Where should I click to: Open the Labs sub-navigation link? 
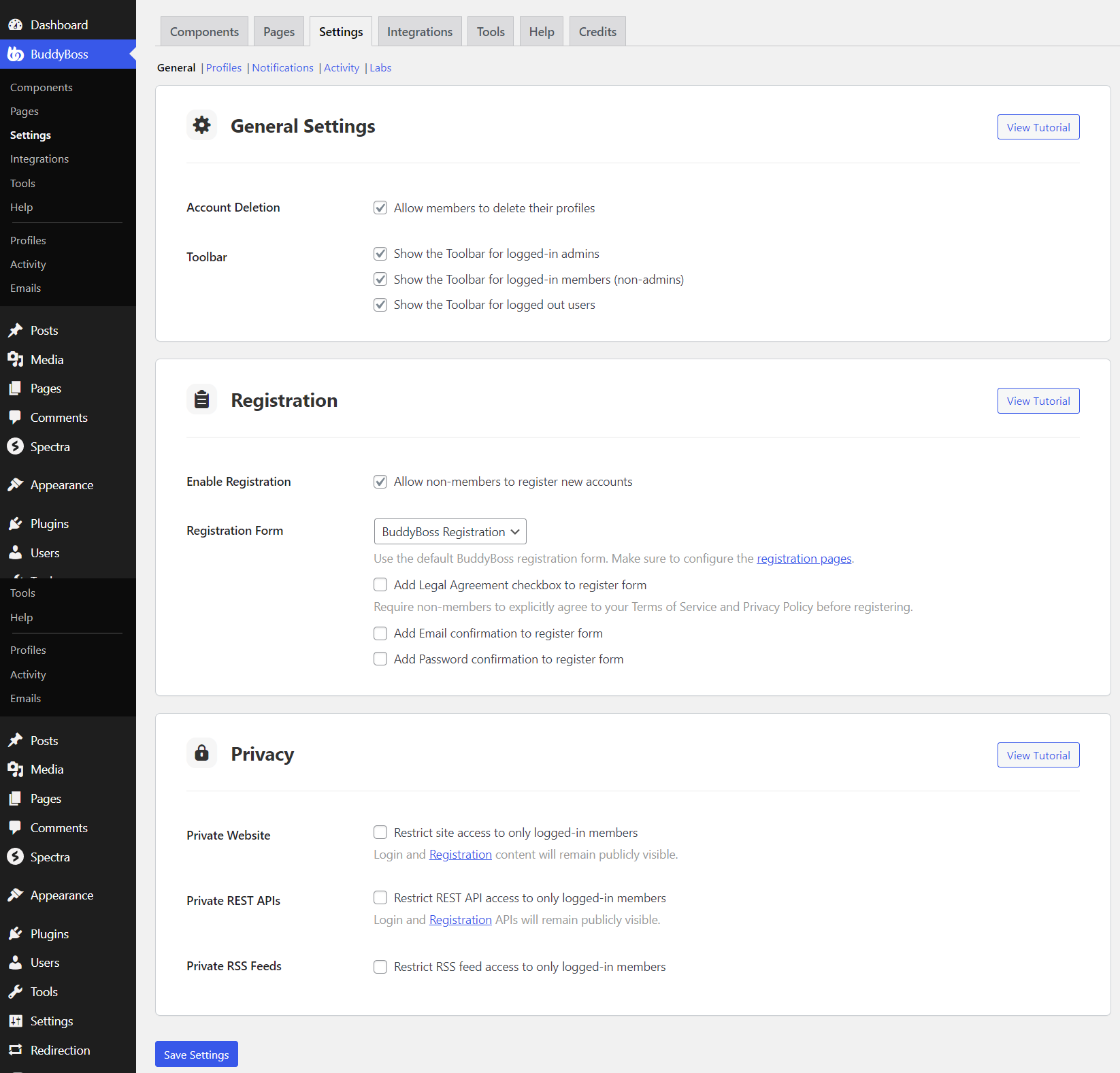(380, 68)
